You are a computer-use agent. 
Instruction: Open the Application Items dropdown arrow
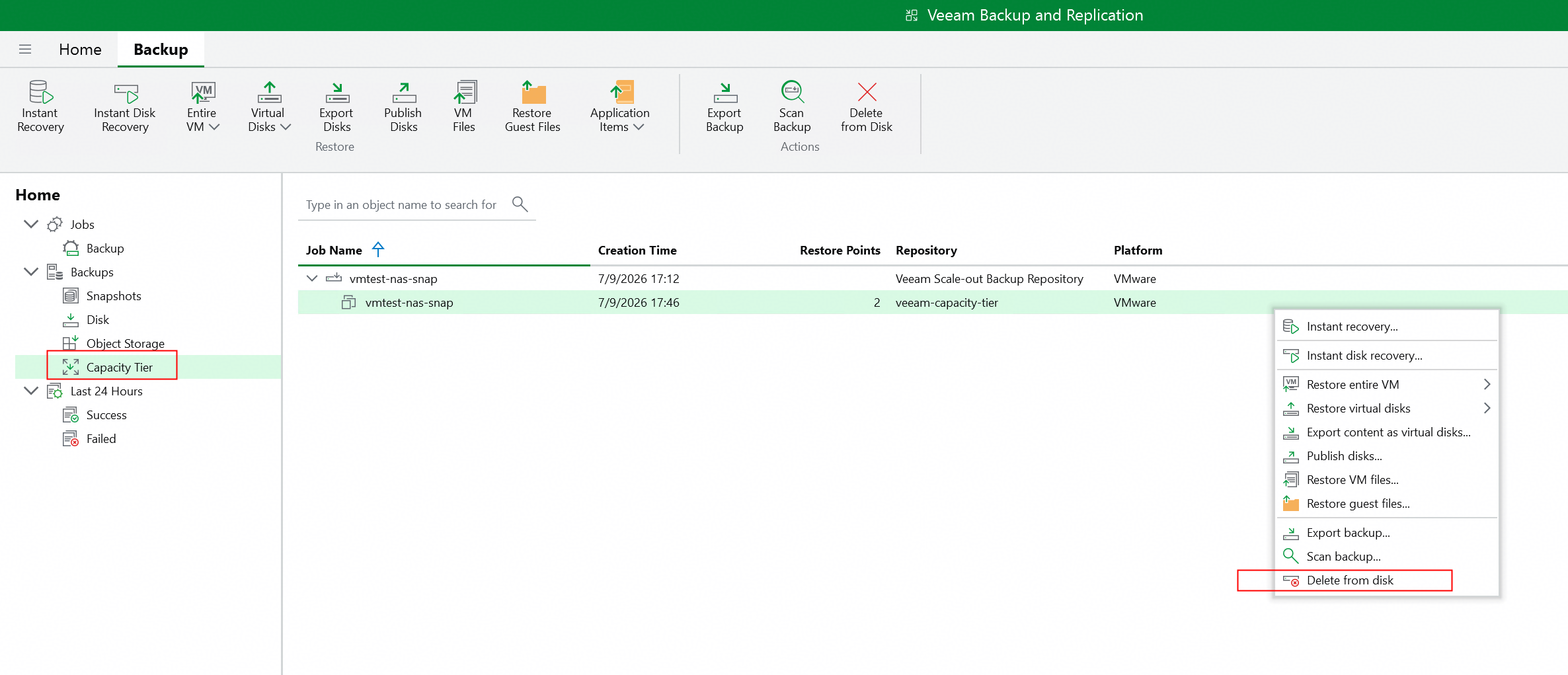(x=639, y=127)
